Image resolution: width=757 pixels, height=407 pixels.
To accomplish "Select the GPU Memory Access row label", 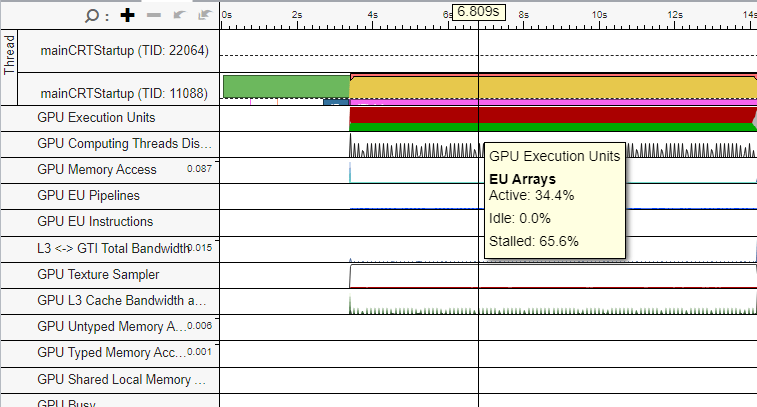I will point(97,170).
